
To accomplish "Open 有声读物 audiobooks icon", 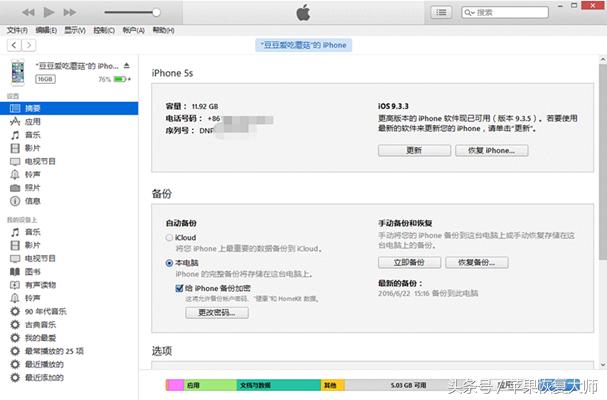I will (15, 285).
